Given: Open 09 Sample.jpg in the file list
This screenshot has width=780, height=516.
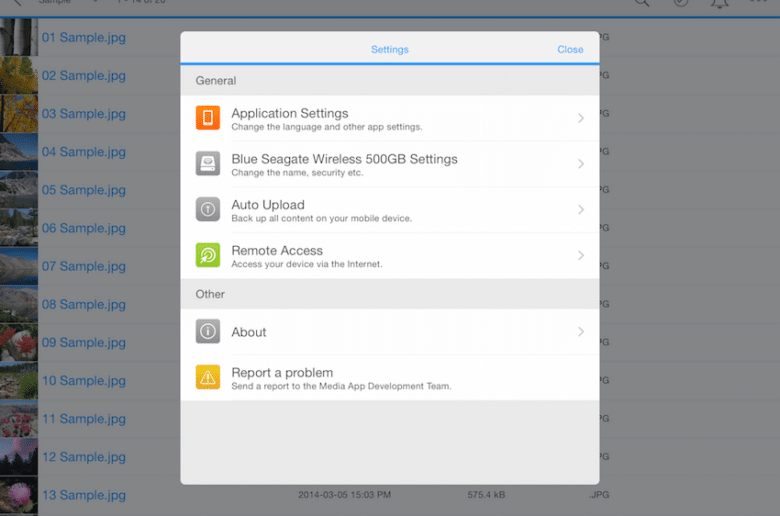Looking at the screenshot, I should (84, 342).
